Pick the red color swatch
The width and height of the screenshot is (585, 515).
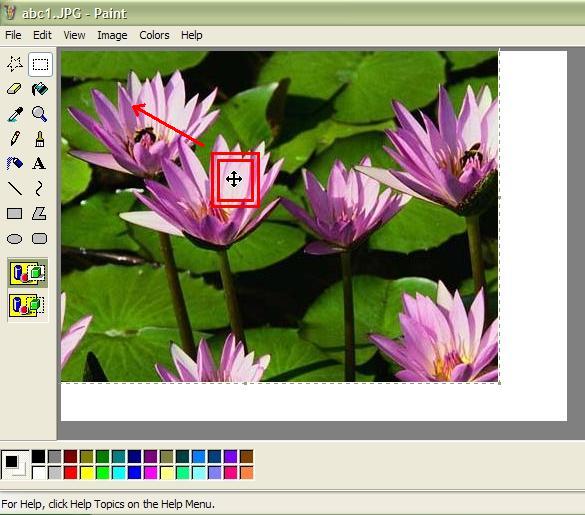[x=71, y=473]
